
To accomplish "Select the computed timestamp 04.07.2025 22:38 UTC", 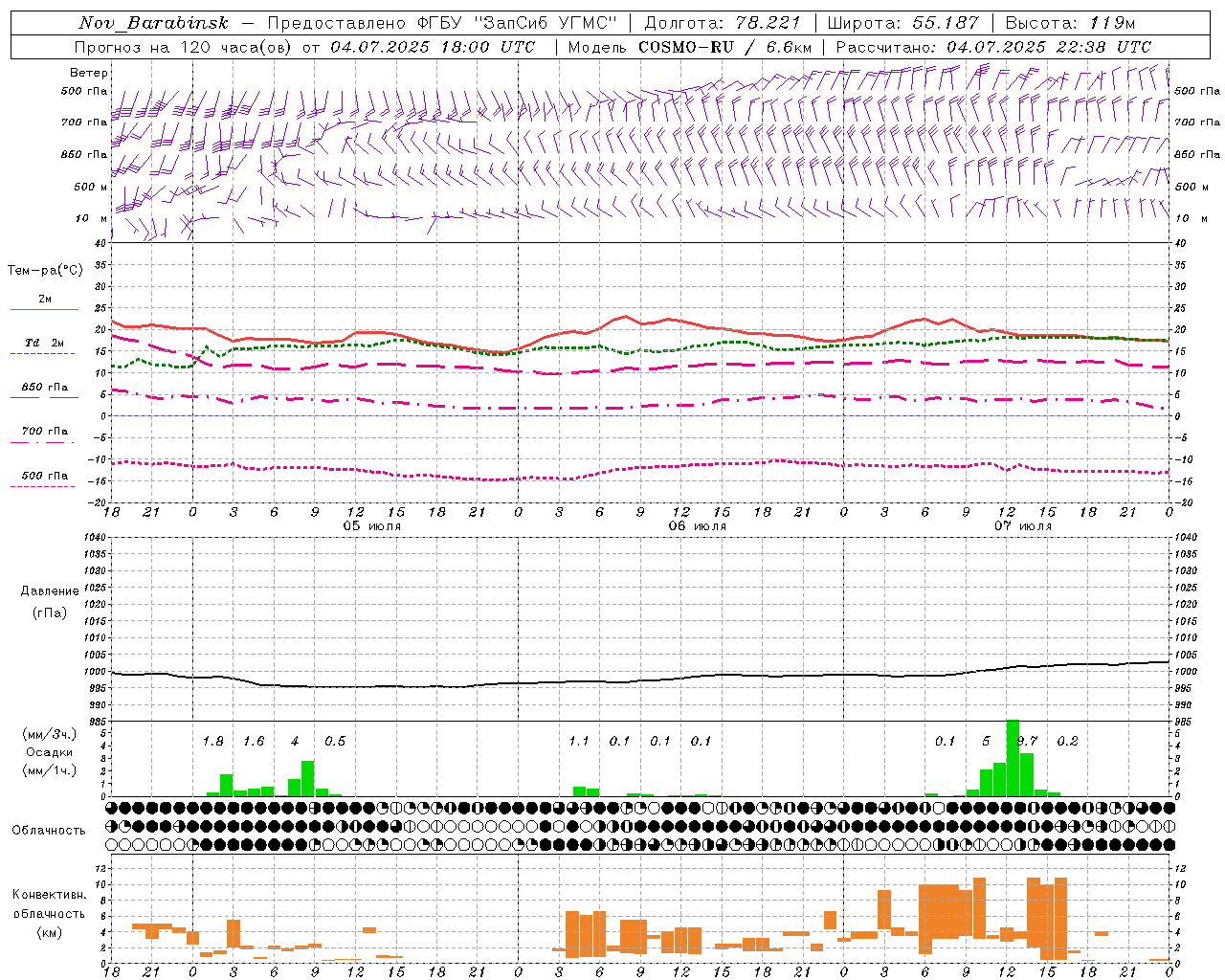I will point(1049,47).
